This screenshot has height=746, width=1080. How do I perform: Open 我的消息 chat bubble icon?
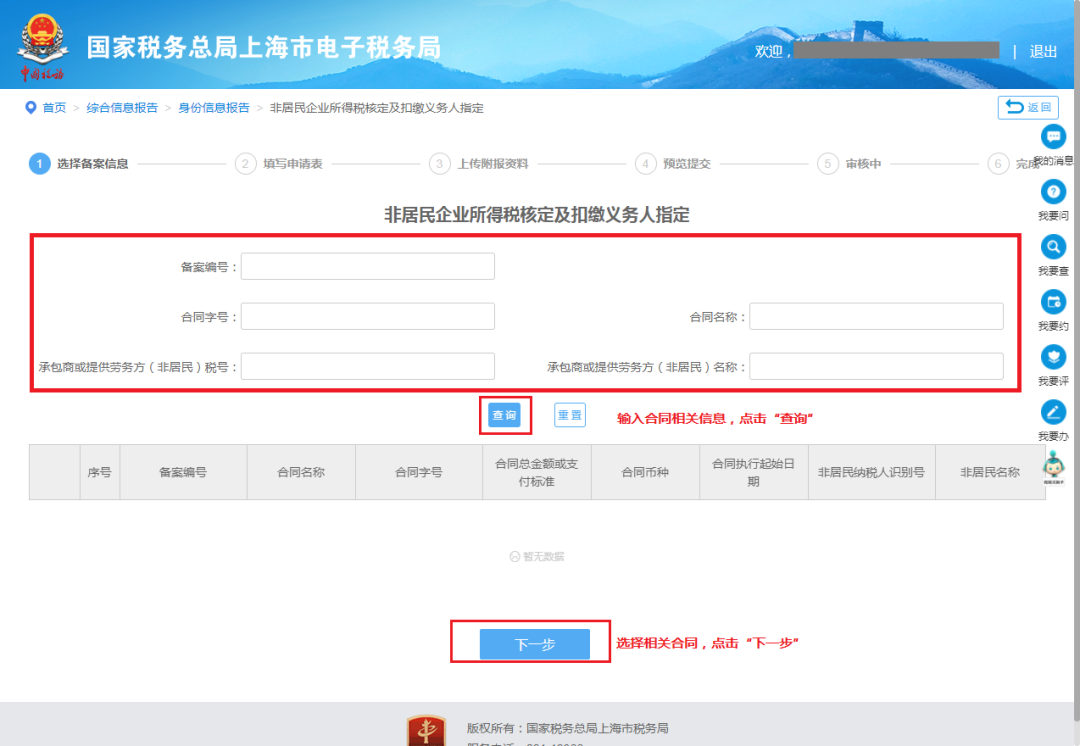pyautogui.click(x=1053, y=136)
